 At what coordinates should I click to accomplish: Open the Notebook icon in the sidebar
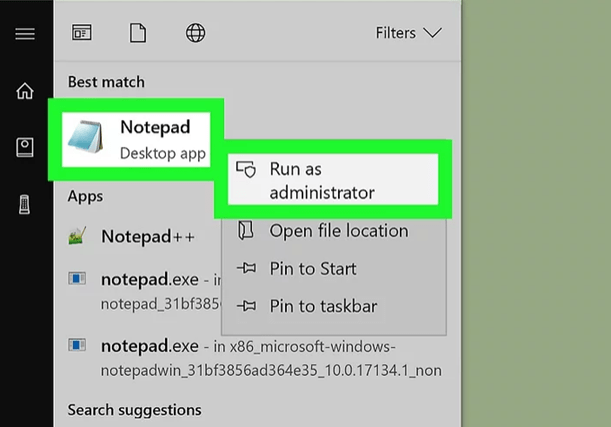[x=25, y=147]
